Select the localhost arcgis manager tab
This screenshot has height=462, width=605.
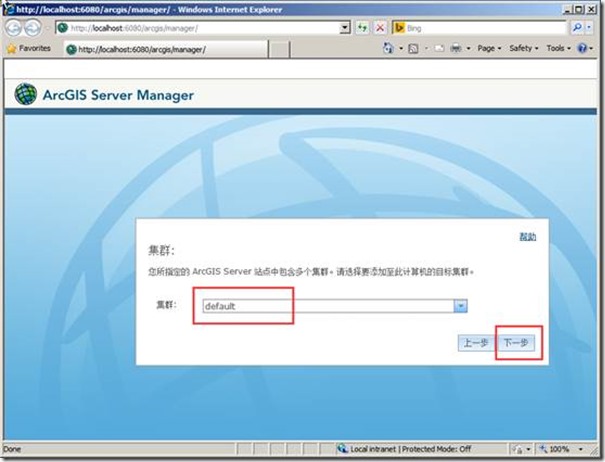(166, 49)
